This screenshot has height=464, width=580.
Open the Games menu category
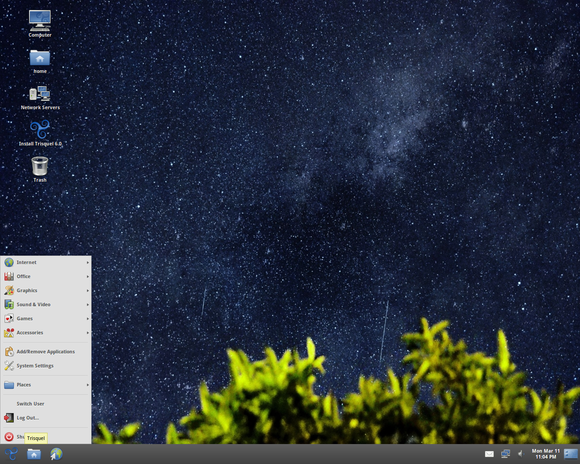point(46,319)
